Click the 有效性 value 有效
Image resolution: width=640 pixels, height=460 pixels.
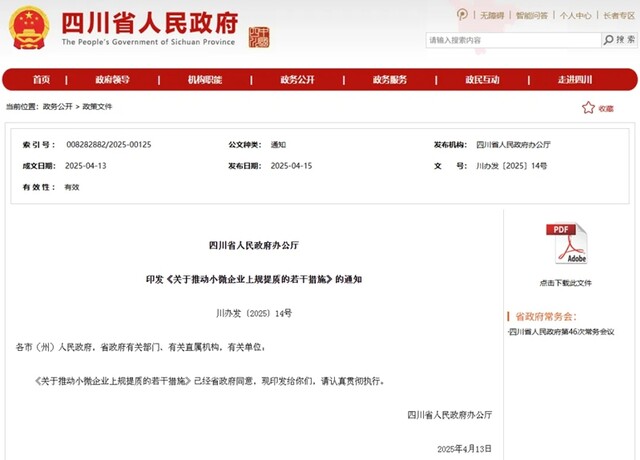click(72, 187)
